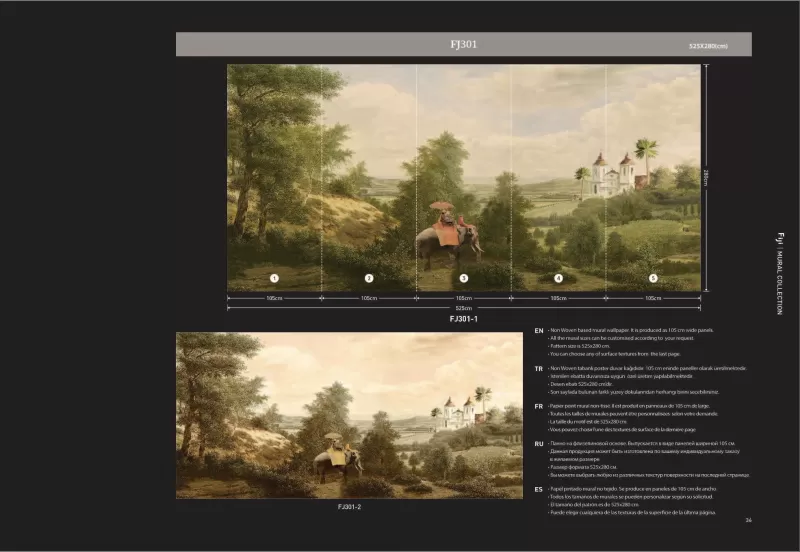Click the 'You can choose any of surface textures' line
Image resolution: width=800 pixels, height=552 pixels.
pos(614,354)
